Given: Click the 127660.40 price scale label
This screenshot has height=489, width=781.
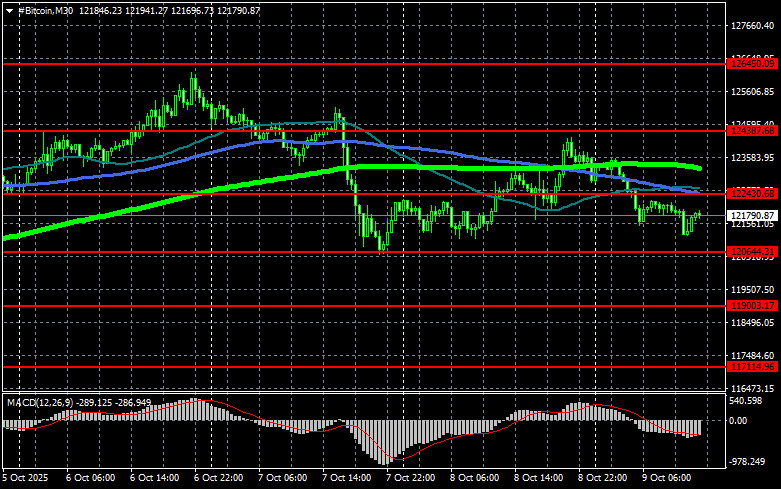Looking at the screenshot, I should coord(752,26).
